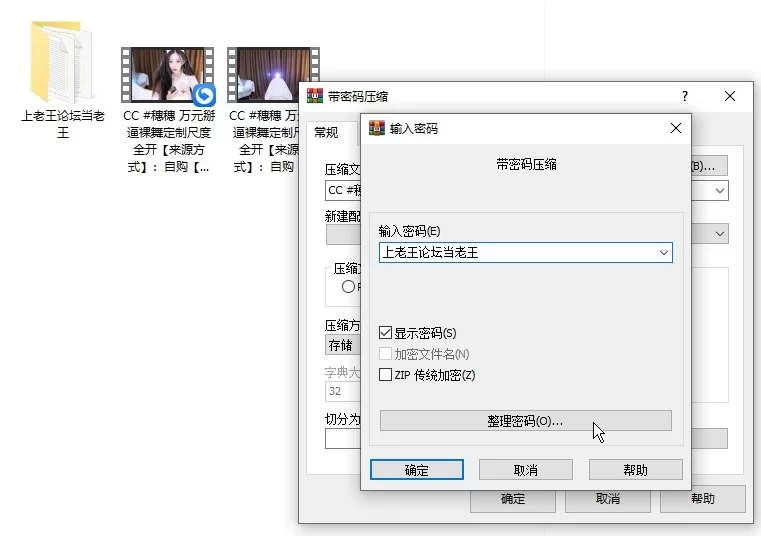Click the WinRAR icon in 带密码压缩 title bar

[315, 96]
